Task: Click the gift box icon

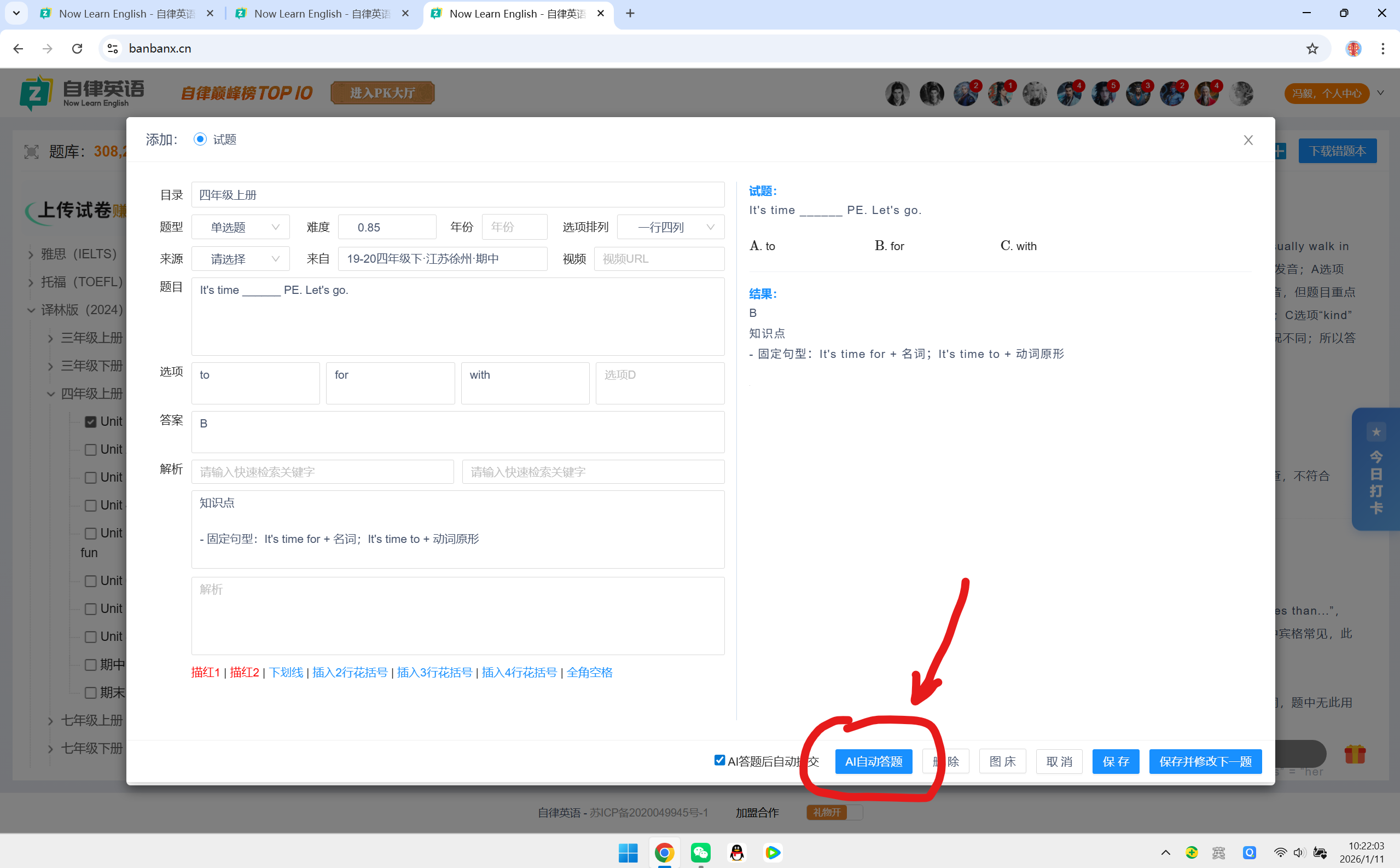Action: 1355,754
